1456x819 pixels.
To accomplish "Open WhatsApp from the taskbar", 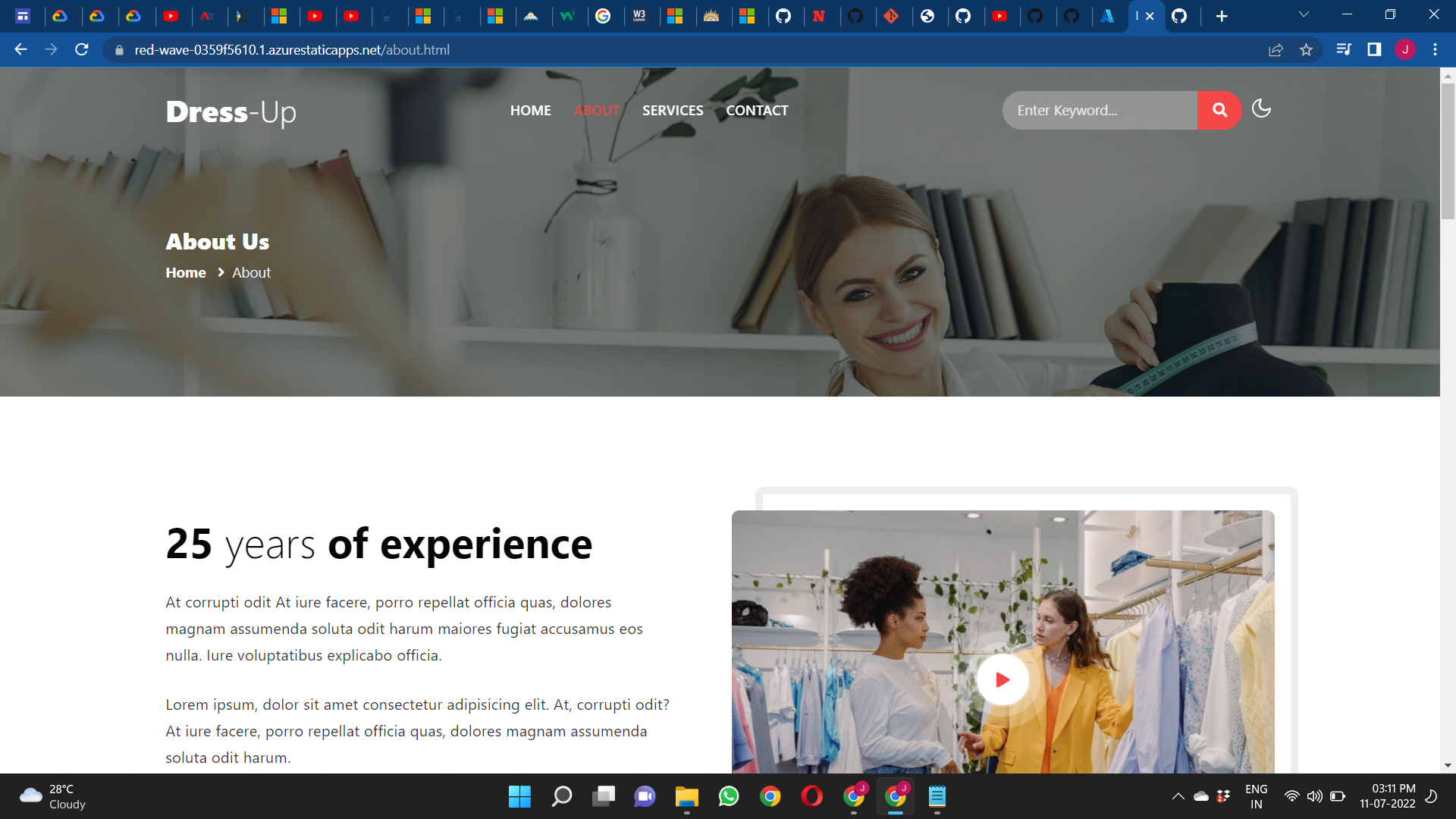I will (x=729, y=796).
